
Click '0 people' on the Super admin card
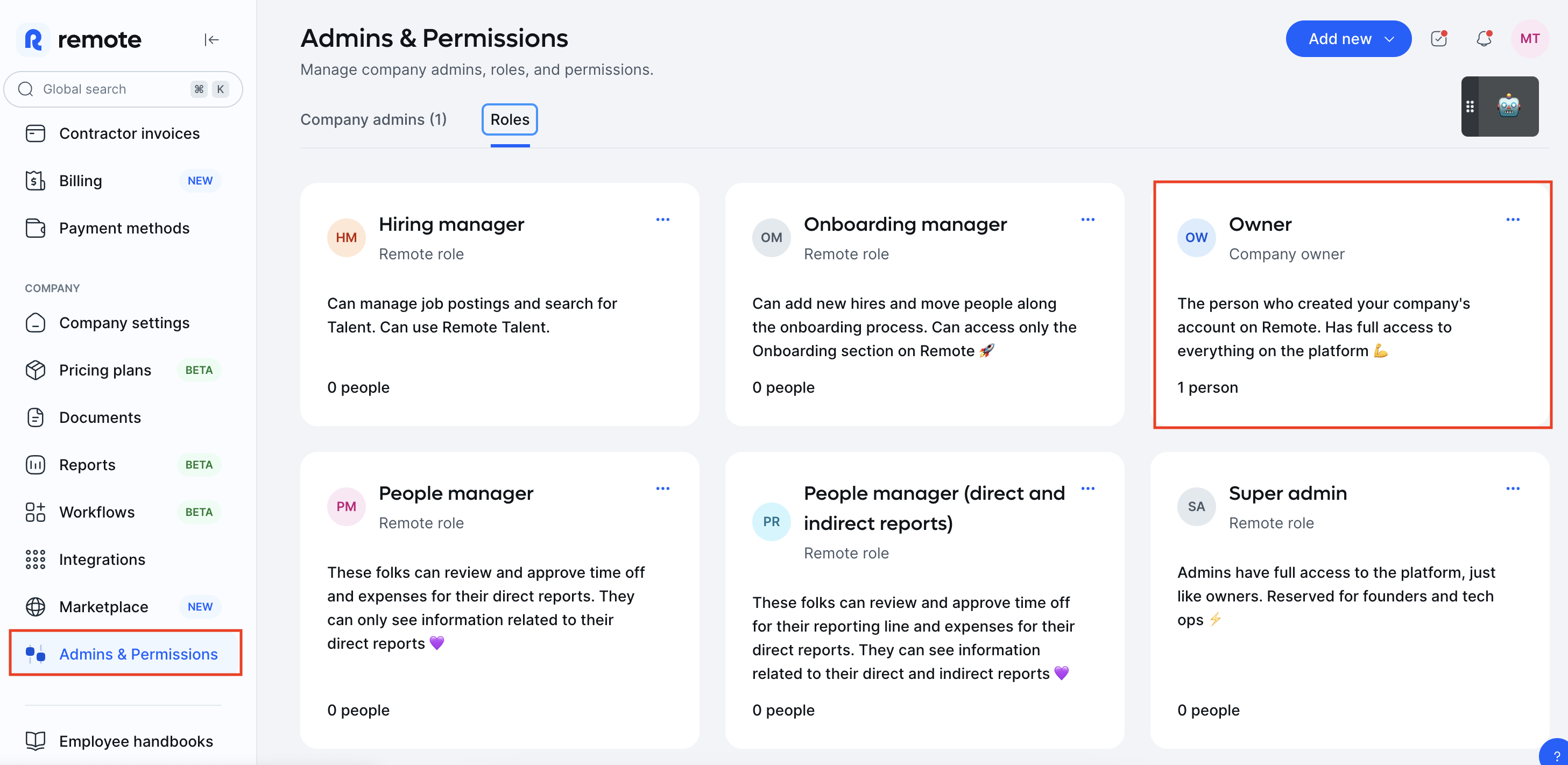tap(1208, 710)
